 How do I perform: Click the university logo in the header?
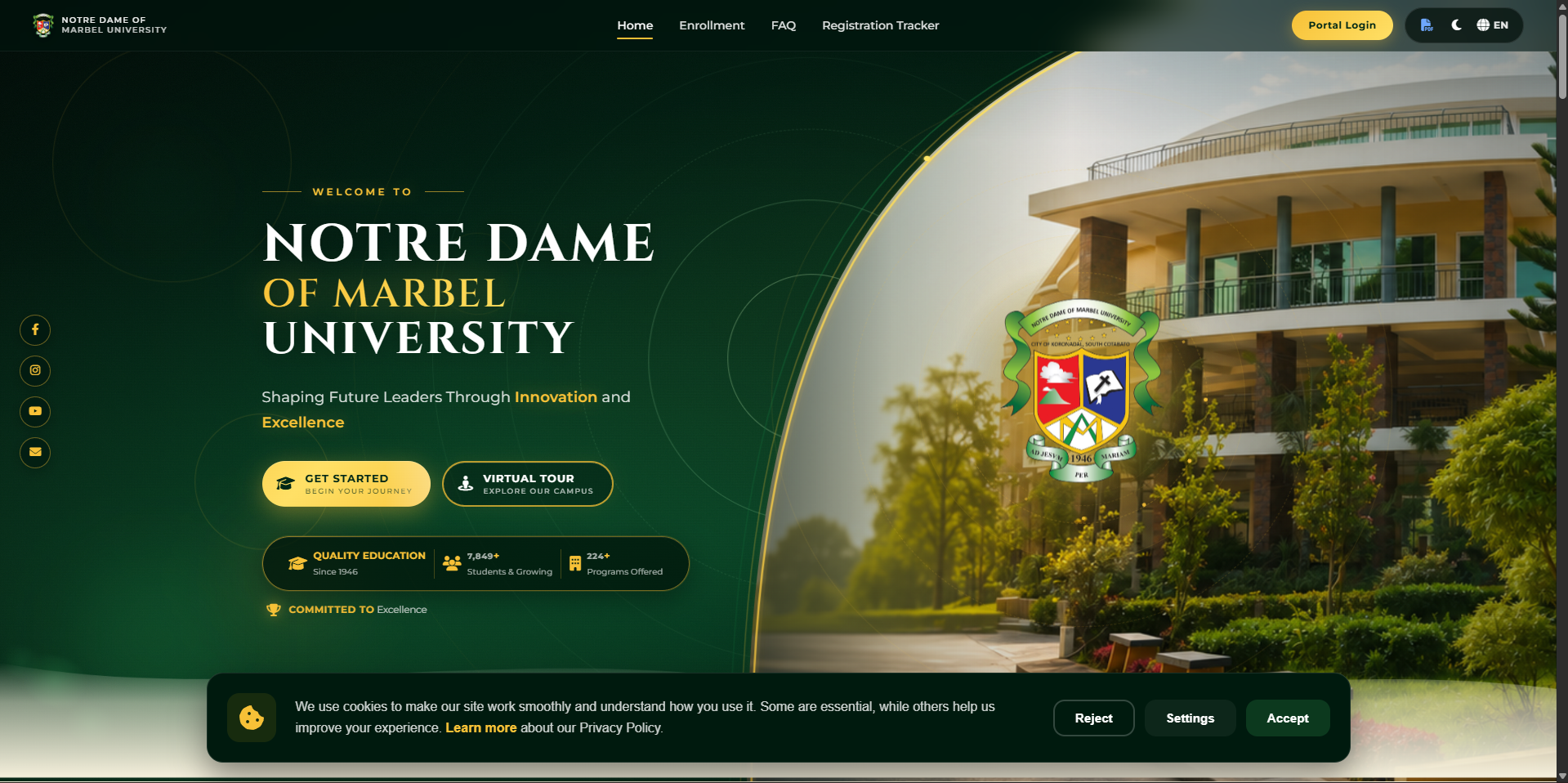point(43,25)
